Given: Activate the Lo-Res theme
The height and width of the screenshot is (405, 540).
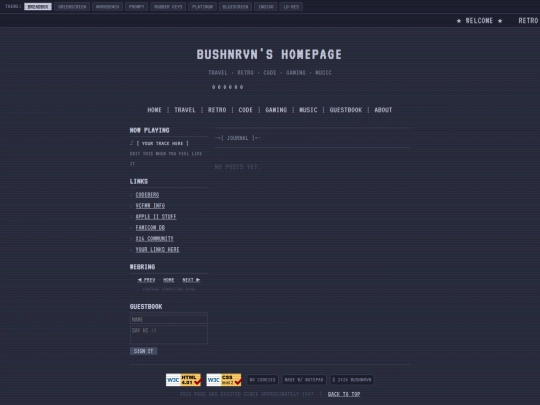Looking at the screenshot, I should tap(291, 7).
